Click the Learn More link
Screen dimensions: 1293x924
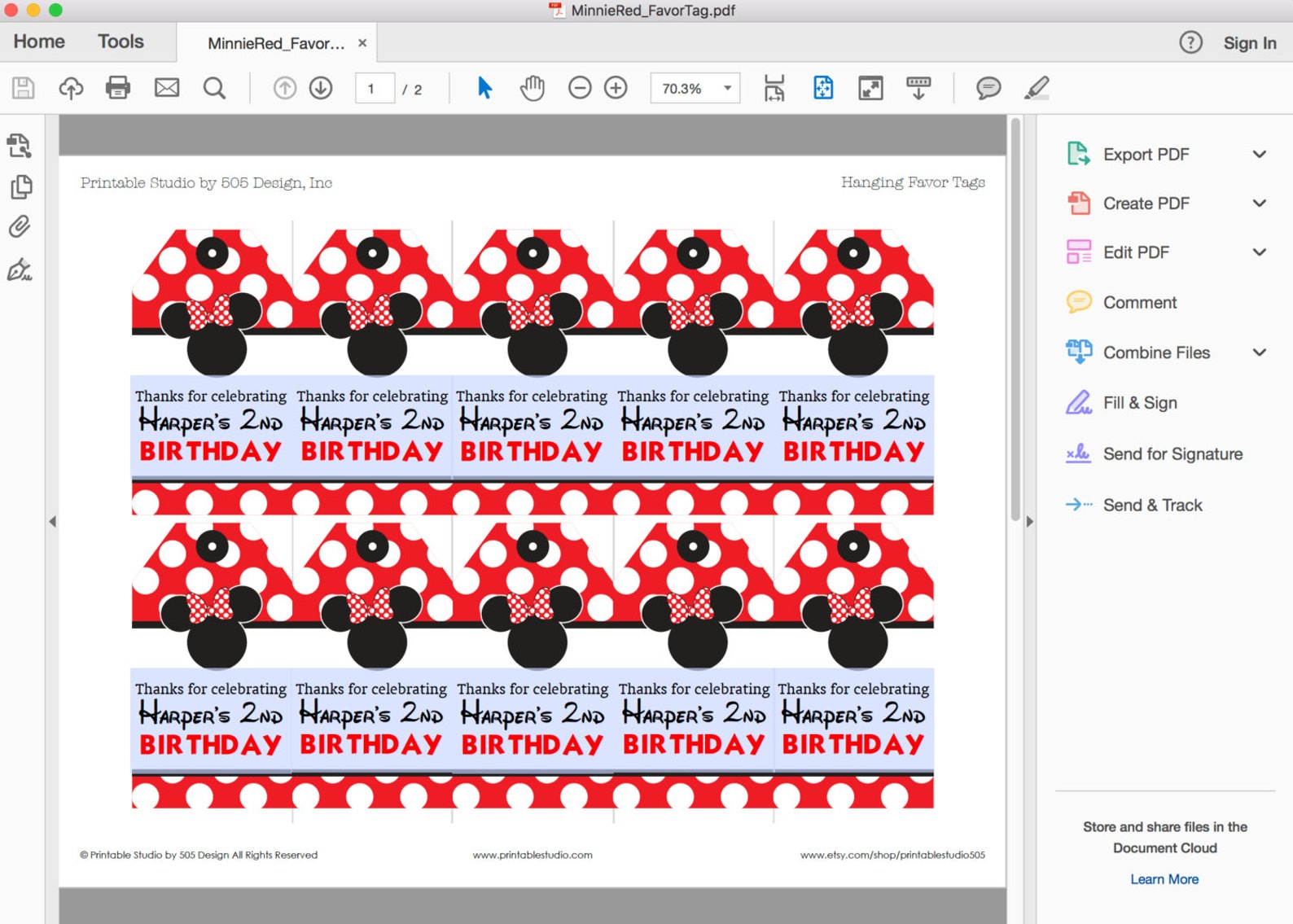(1164, 879)
